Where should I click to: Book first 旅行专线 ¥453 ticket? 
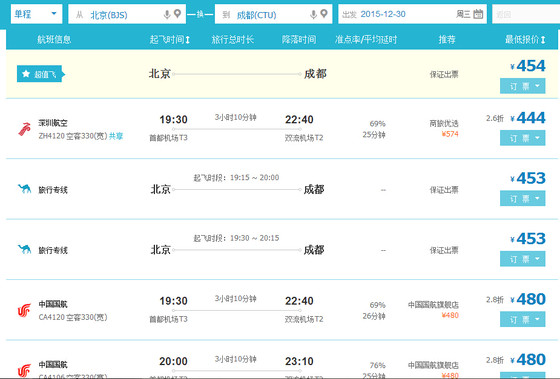pos(522,198)
